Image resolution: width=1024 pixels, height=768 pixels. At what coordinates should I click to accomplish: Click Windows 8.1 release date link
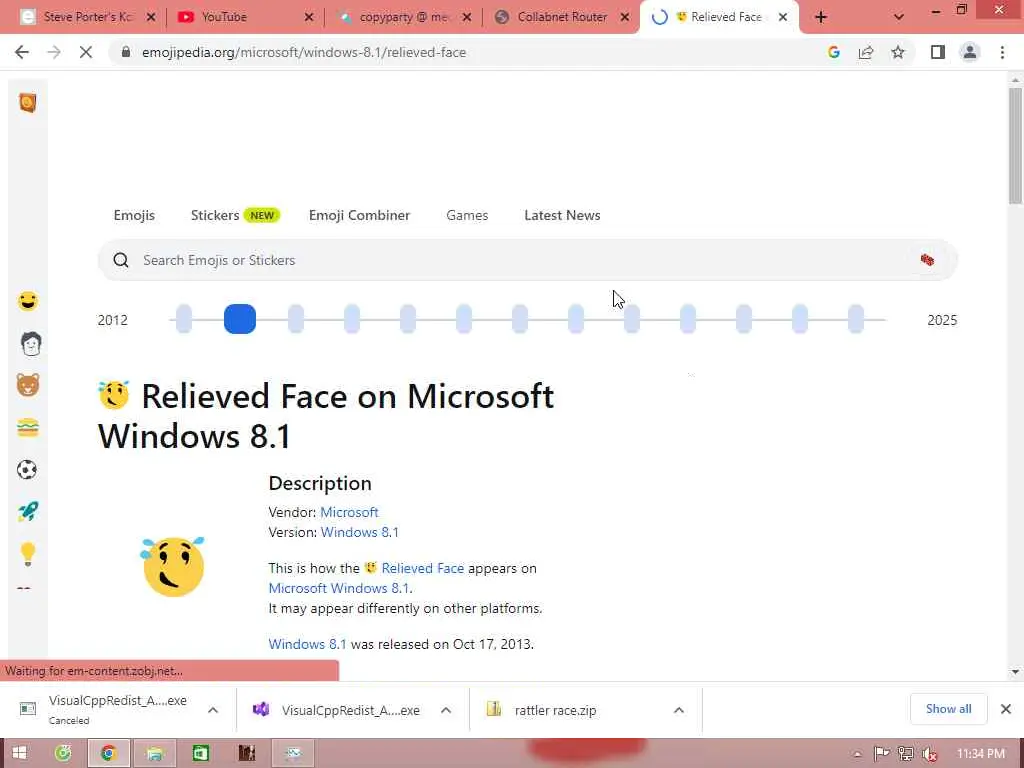click(x=308, y=644)
